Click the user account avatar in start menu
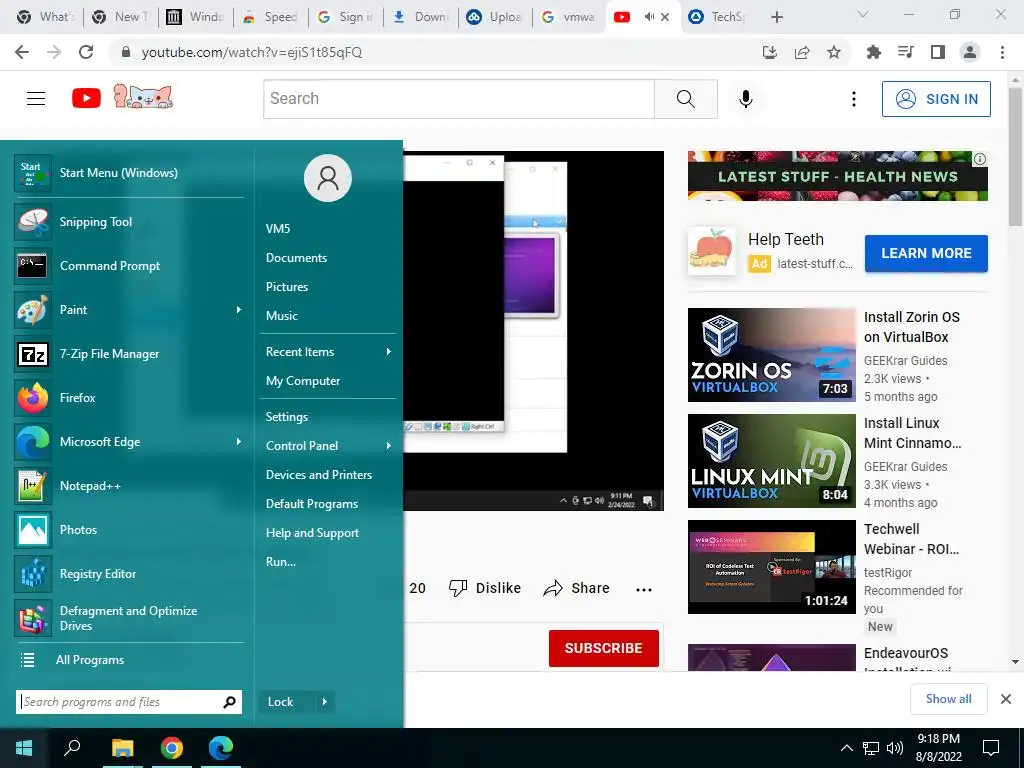Image resolution: width=1024 pixels, height=768 pixels. coord(328,178)
